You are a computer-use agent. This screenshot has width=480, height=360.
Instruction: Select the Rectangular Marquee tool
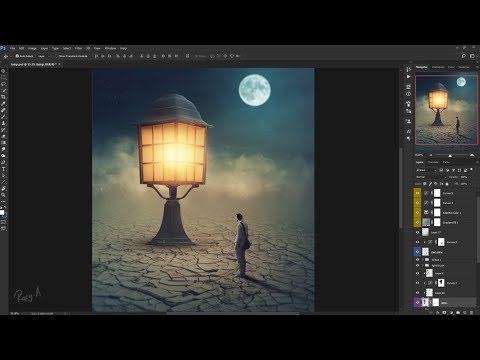(x=3, y=77)
